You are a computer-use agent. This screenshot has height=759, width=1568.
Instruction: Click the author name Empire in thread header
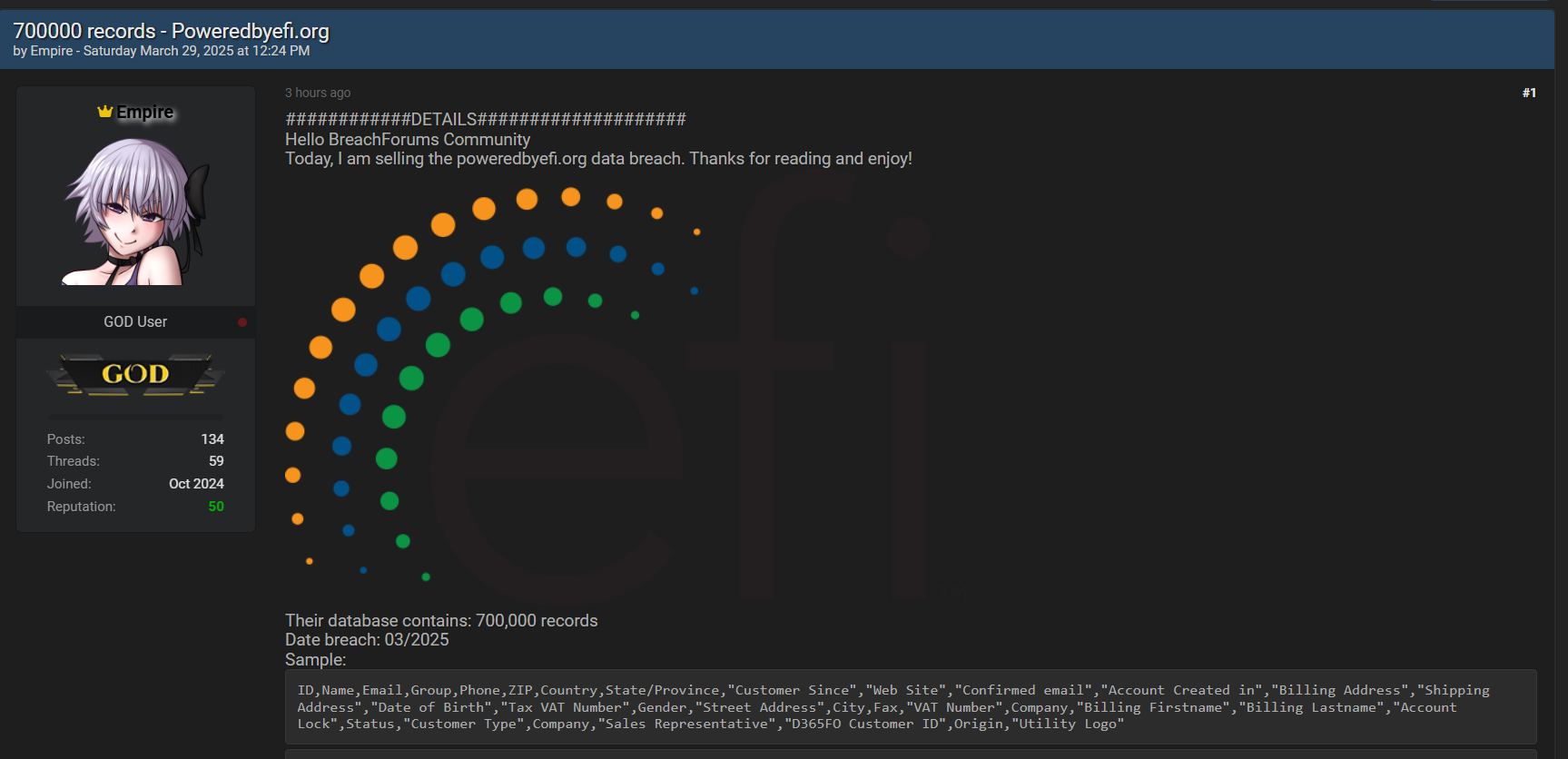[52, 51]
